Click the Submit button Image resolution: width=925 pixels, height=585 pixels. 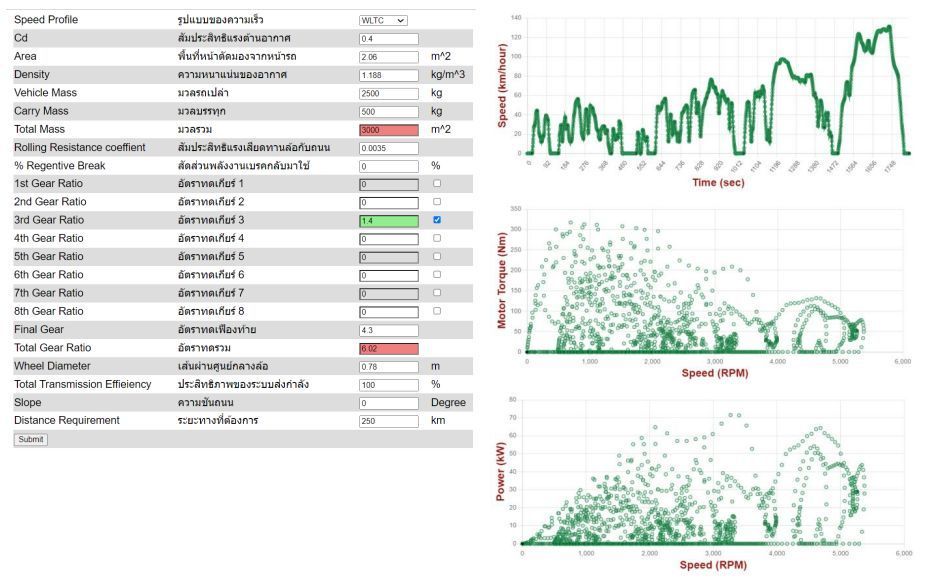point(30,439)
